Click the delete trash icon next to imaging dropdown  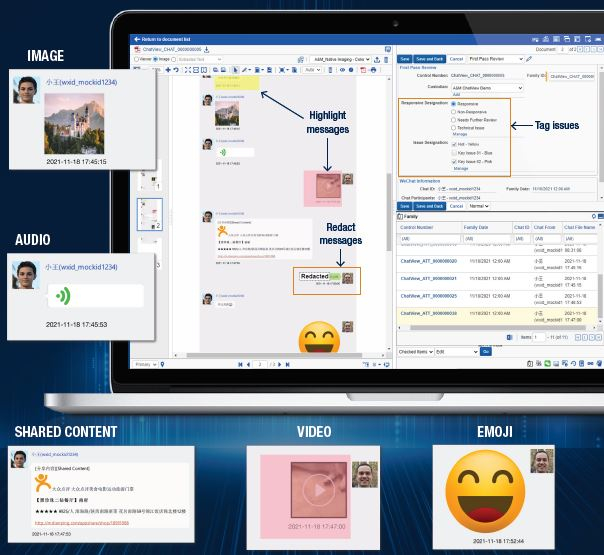(386, 59)
